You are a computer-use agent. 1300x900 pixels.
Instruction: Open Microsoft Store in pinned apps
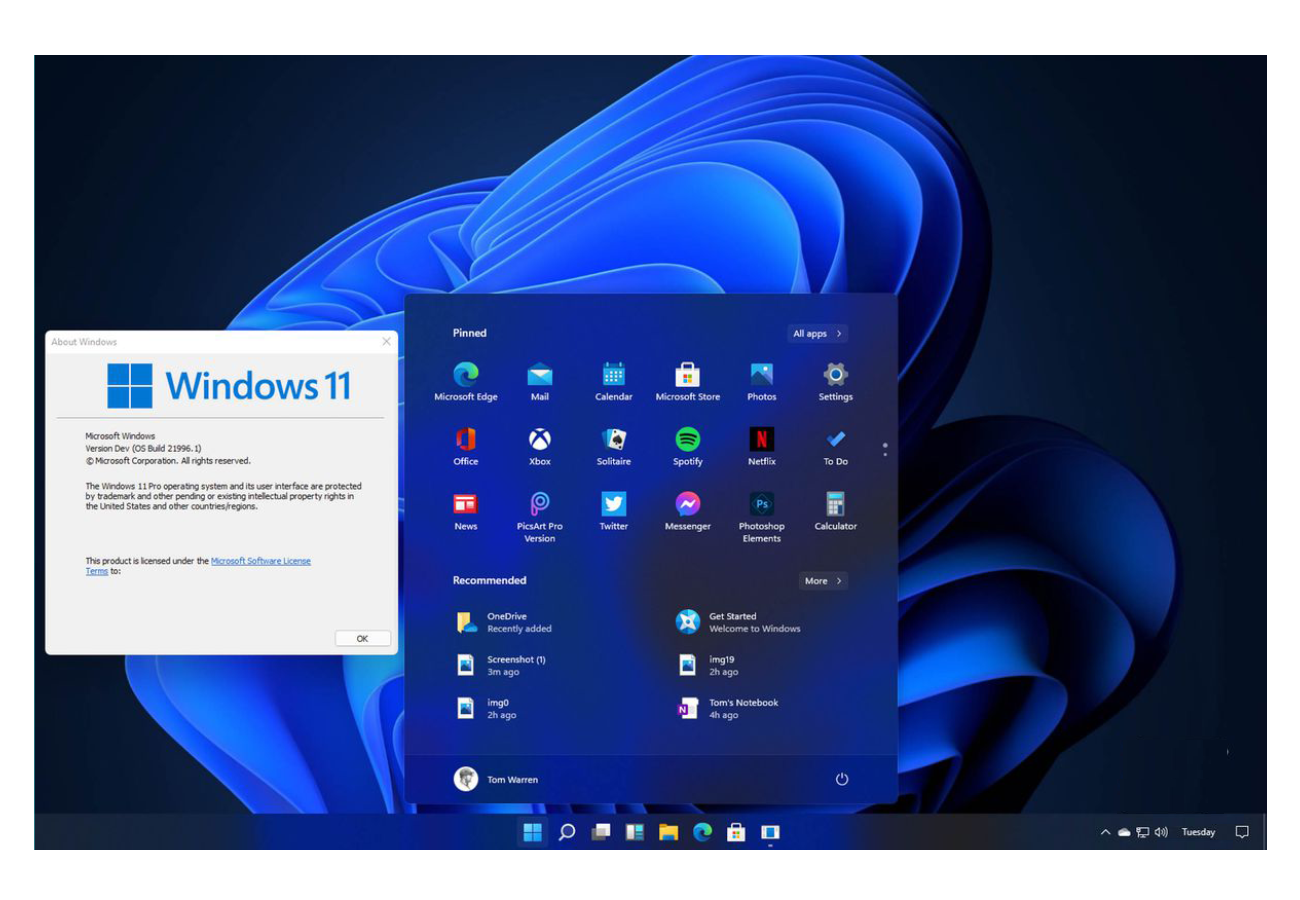pyautogui.click(x=688, y=382)
